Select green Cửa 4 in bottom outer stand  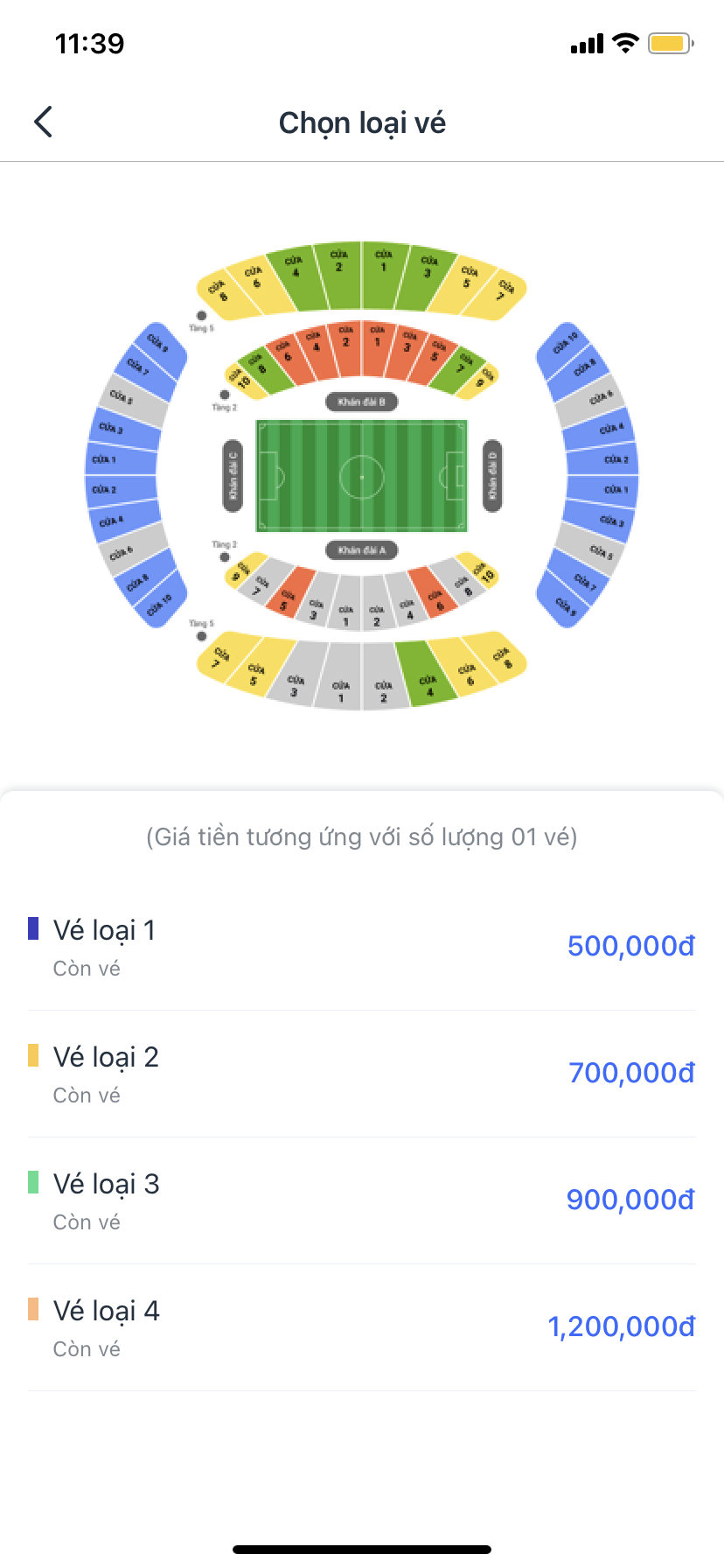coord(427,674)
